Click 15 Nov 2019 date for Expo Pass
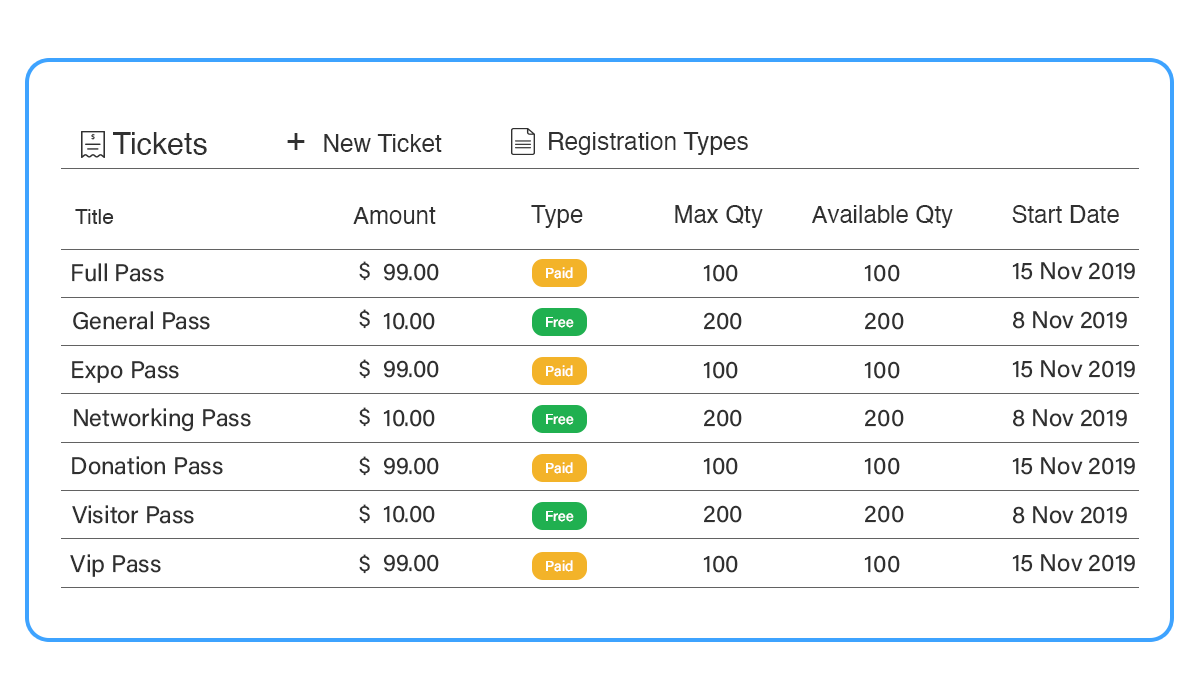The width and height of the screenshot is (1200, 700). click(1074, 369)
